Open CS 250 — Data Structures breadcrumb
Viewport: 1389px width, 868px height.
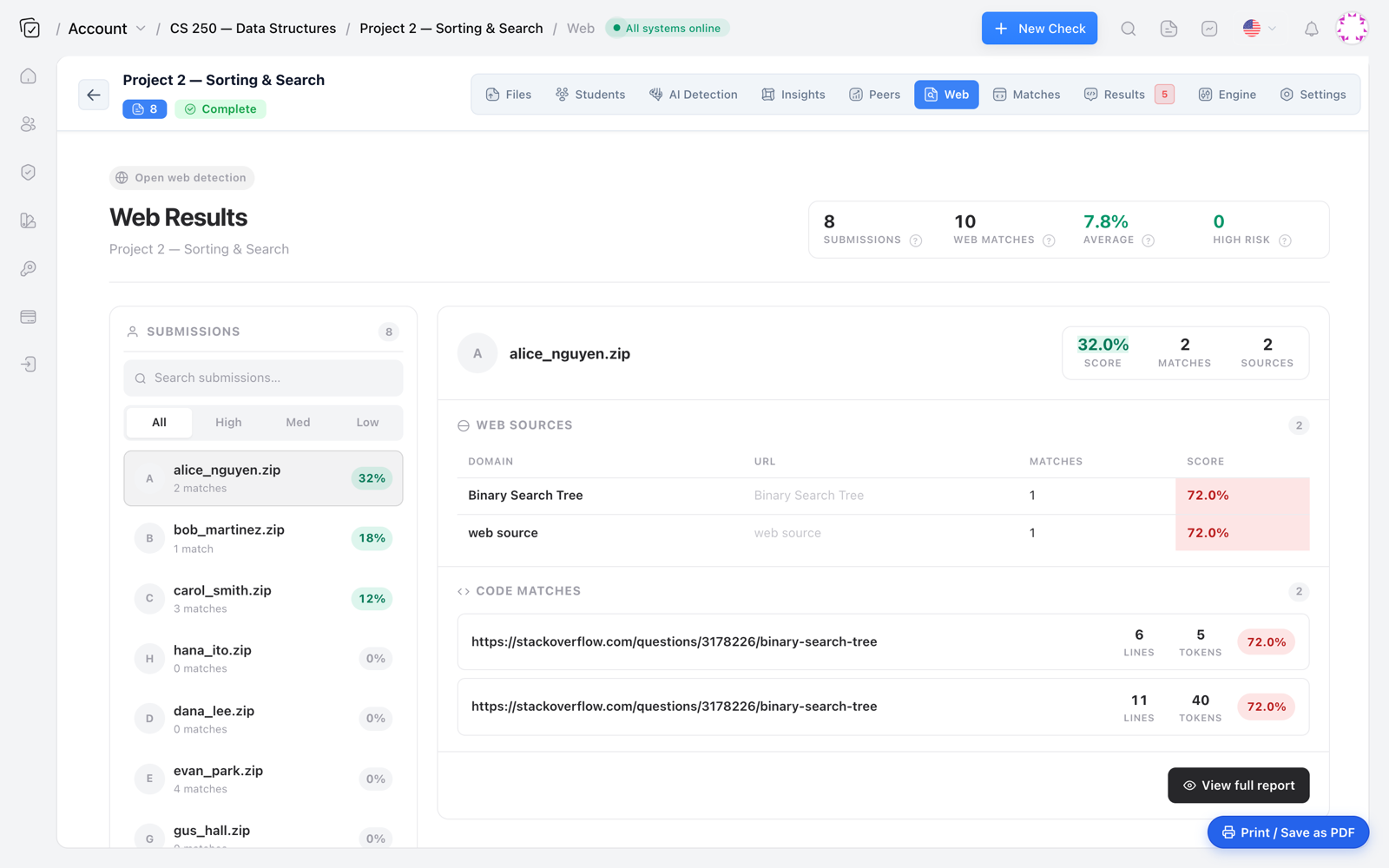click(x=253, y=29)
